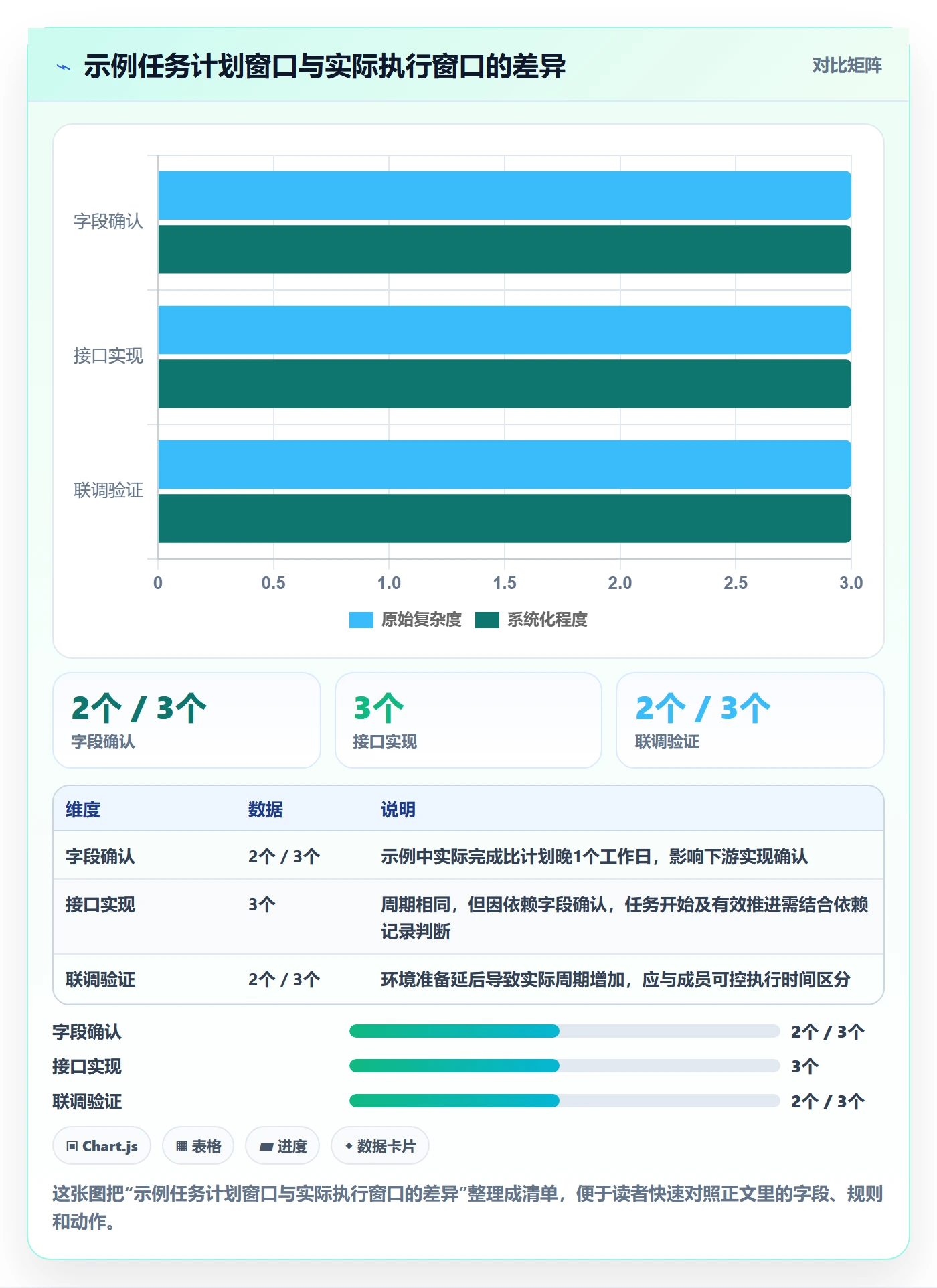The width and height of the screenshot is (937, 1288).
Task: Click the 示例中实际完成比计划晚1个工作日 description
Action: (594, 856)
